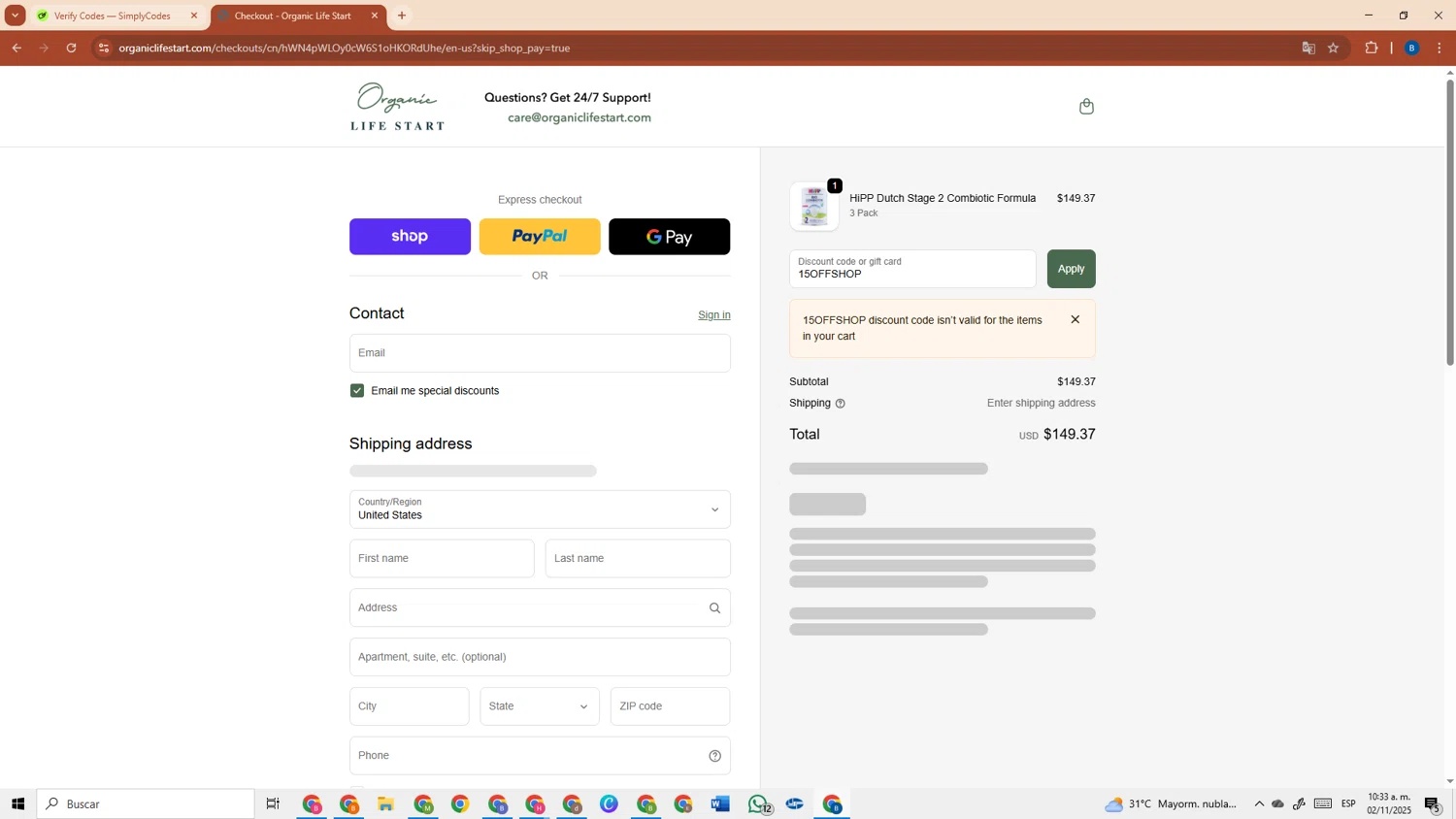This screenshot has height=819, width=1456.
Task: Click the browser address bar URL
Action: click(345, 48)
